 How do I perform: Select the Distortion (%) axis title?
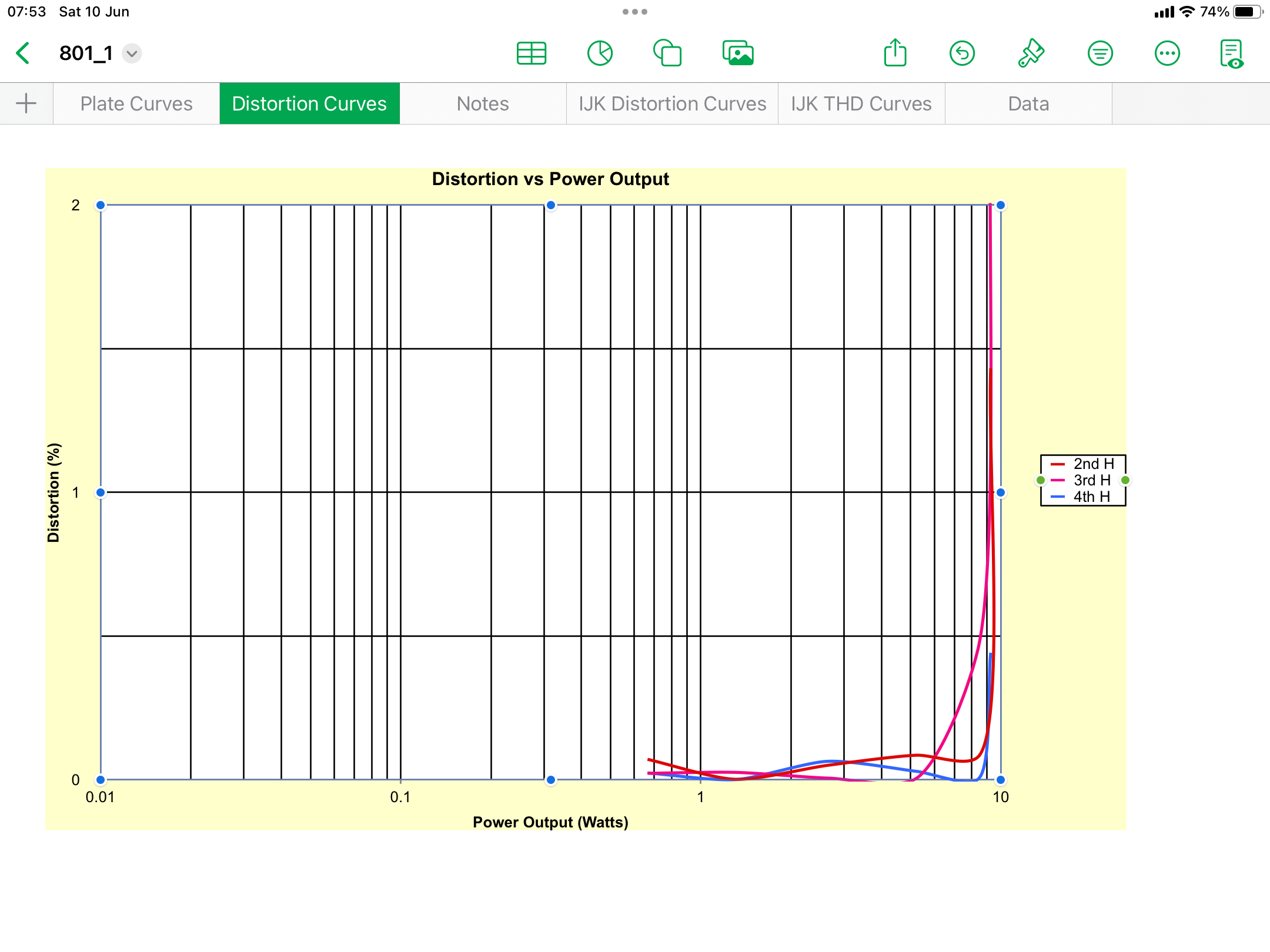54,492
